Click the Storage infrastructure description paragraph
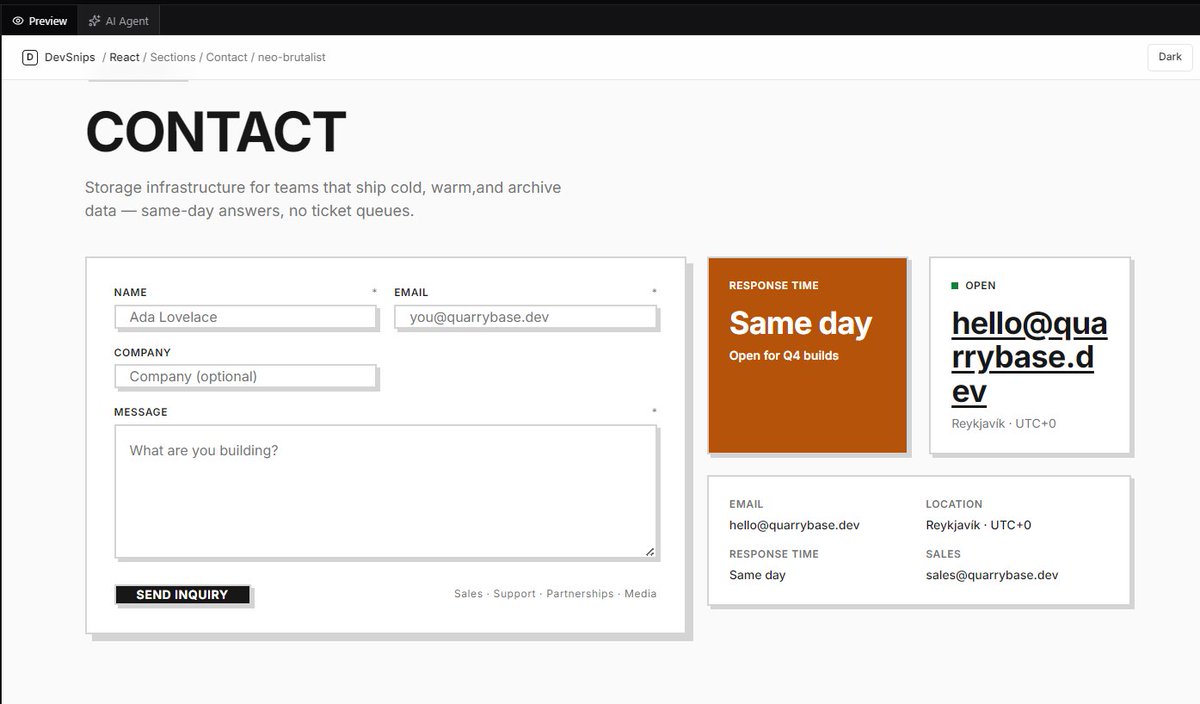Image resolution: width=1200 pixels, height=704 pixels. coord(323,199)
